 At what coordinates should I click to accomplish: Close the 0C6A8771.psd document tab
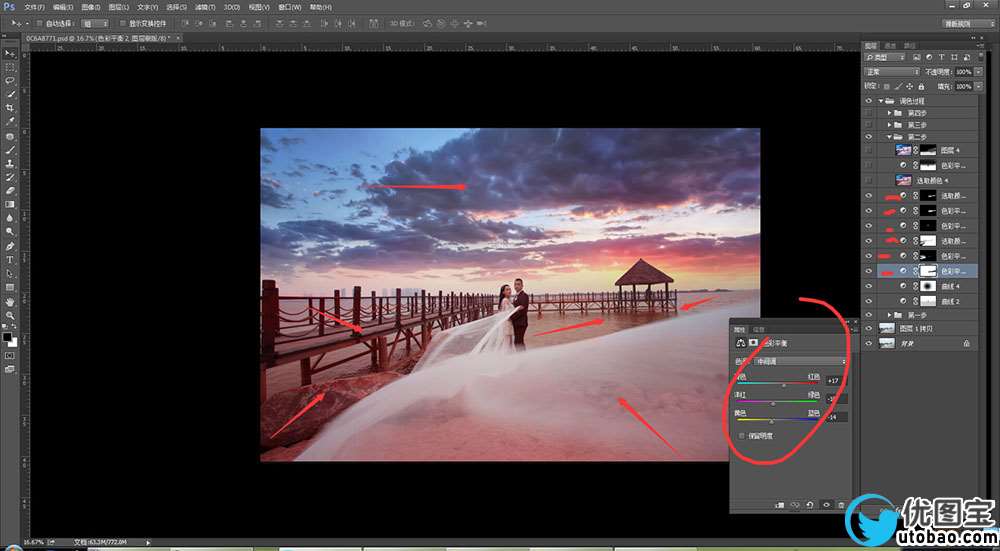[179, 38]
